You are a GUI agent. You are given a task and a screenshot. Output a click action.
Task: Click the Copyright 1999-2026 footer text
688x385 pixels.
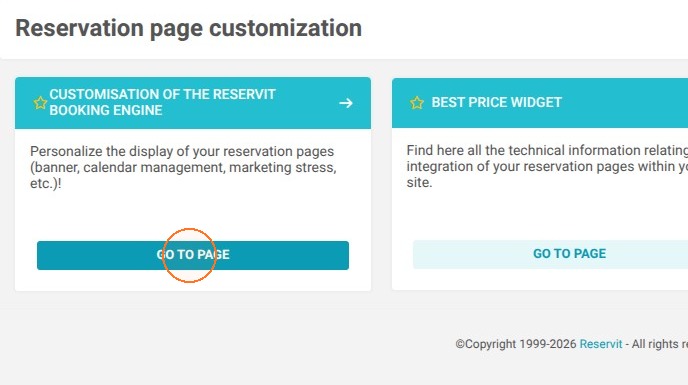(x=516, y=344)
